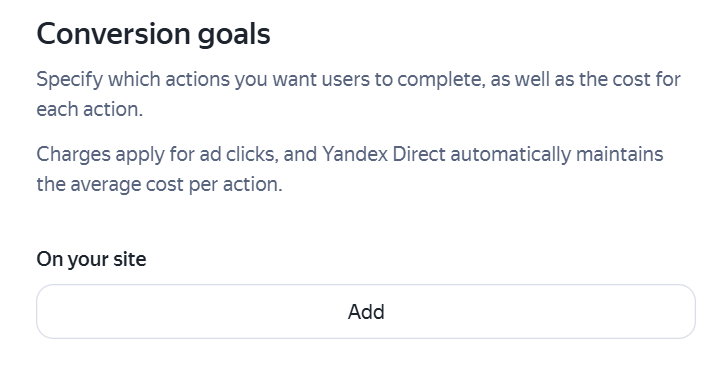Click the word 'goals' in the title
The width and height of the screenshot is (725, 369).
pos(234,35)
